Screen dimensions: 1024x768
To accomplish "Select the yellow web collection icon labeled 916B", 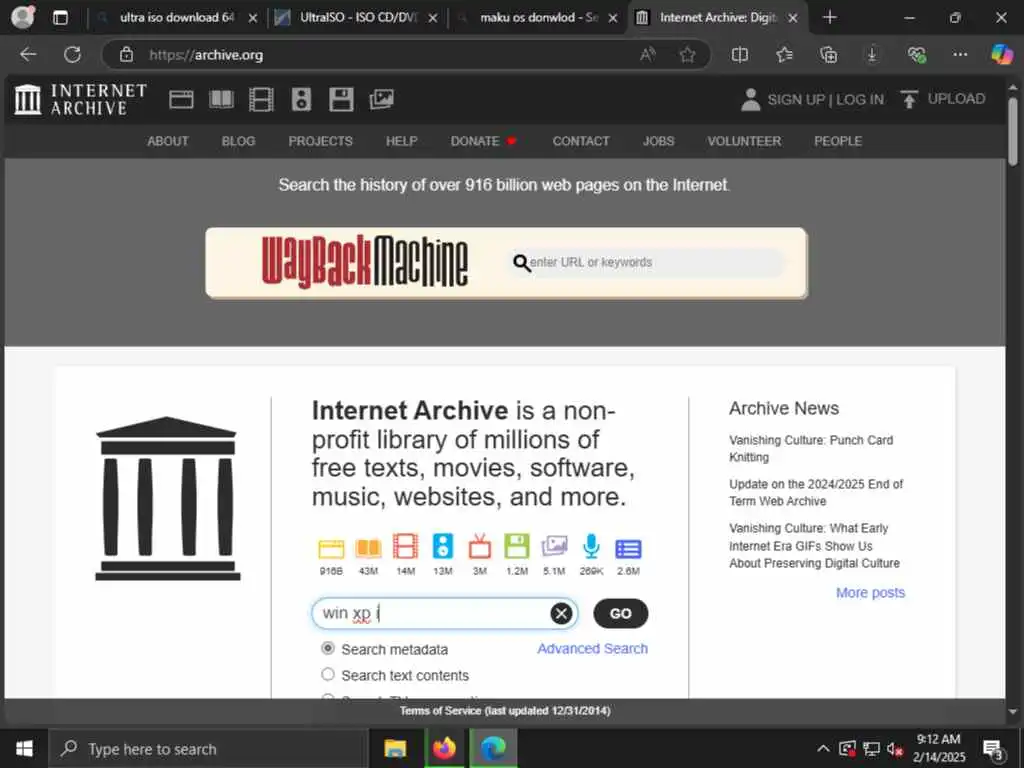I will pyautogui.click(x=331, y=548).
